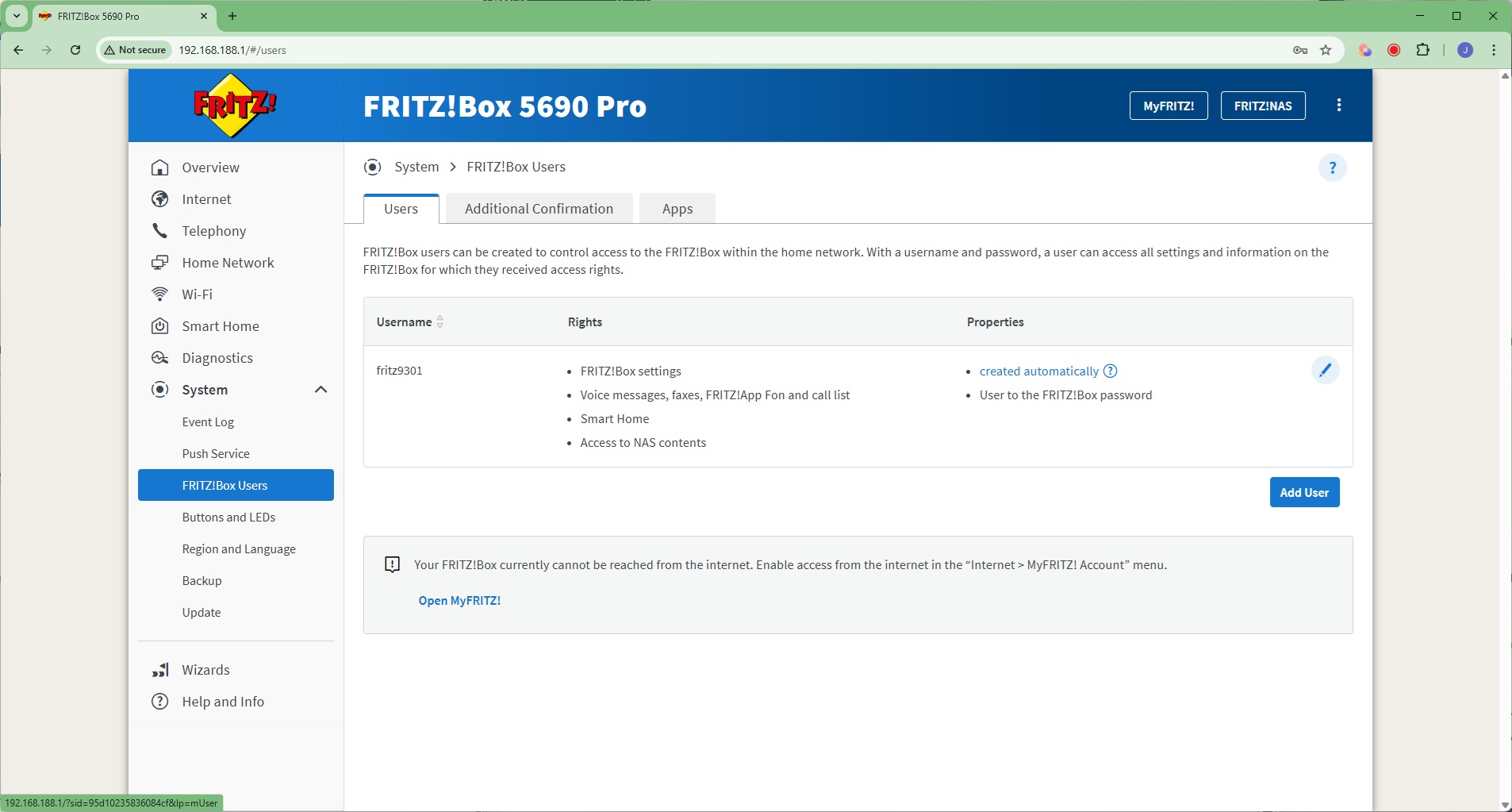Edit user fritz9301 with pencil icon
The height and width of the screenshot is (812, 1512).
(1325, 370)
